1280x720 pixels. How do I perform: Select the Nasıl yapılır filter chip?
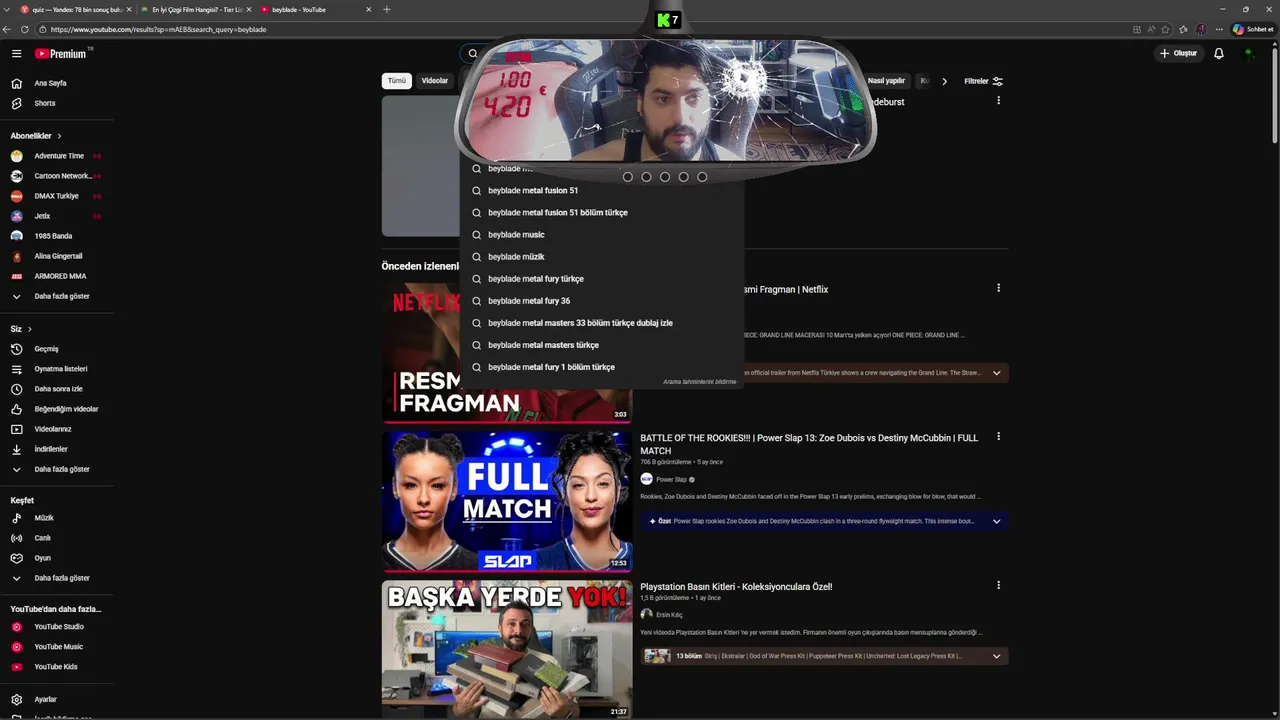[x=886, y=81]
